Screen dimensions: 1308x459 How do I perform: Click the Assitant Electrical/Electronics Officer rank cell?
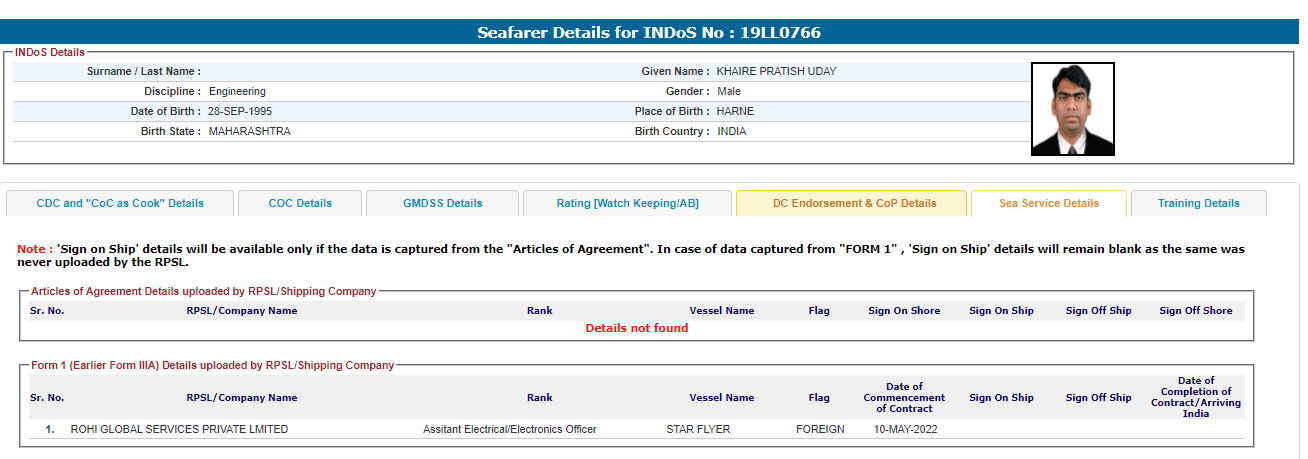[x=510, y=429]
